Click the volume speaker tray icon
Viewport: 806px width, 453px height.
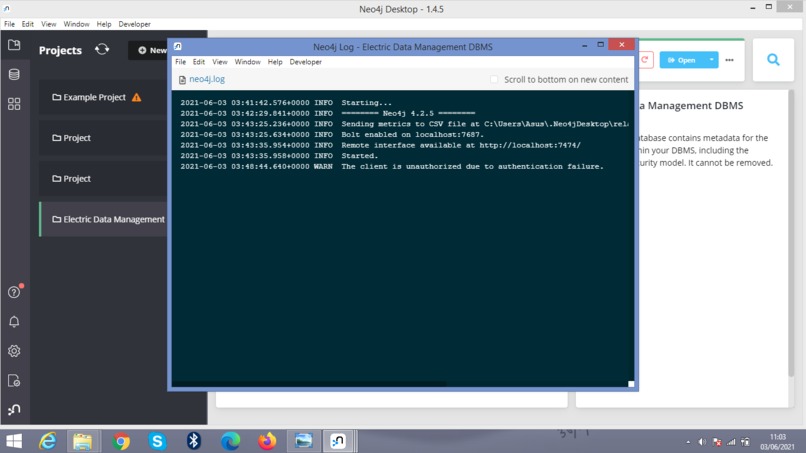pyautogui.click(x=702, y=442)
